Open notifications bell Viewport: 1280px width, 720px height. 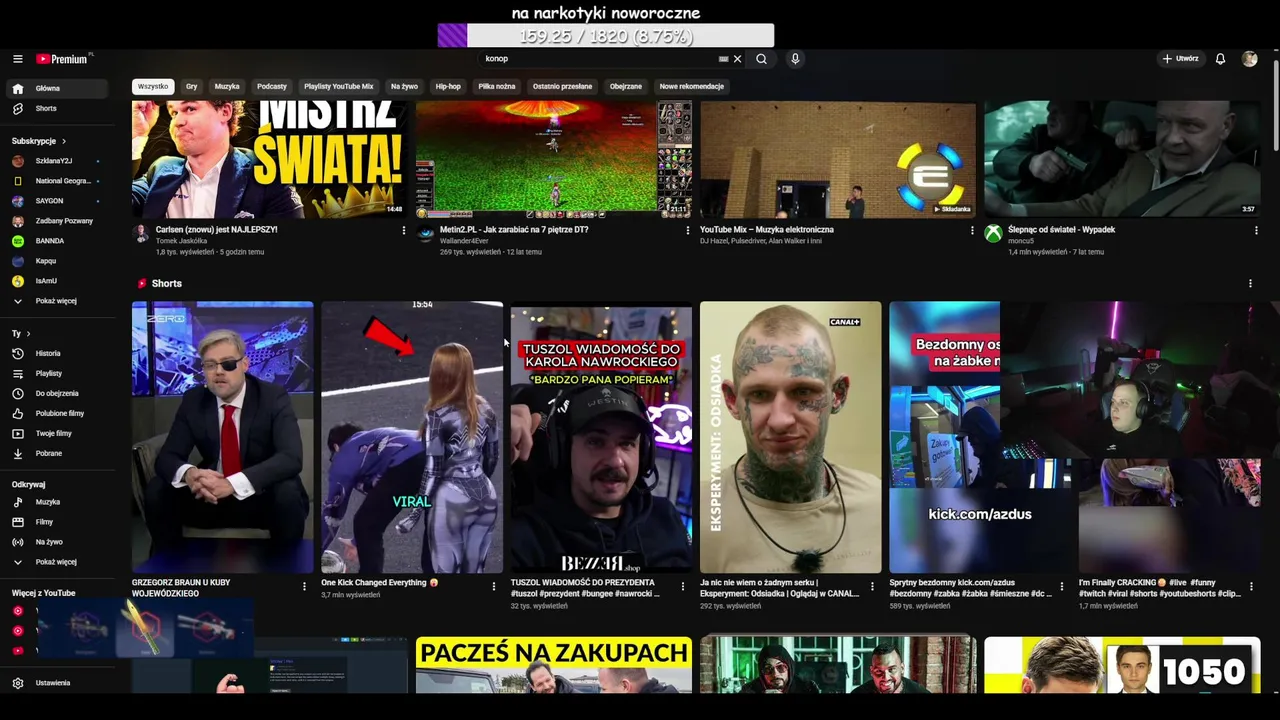click(1220, 59)
